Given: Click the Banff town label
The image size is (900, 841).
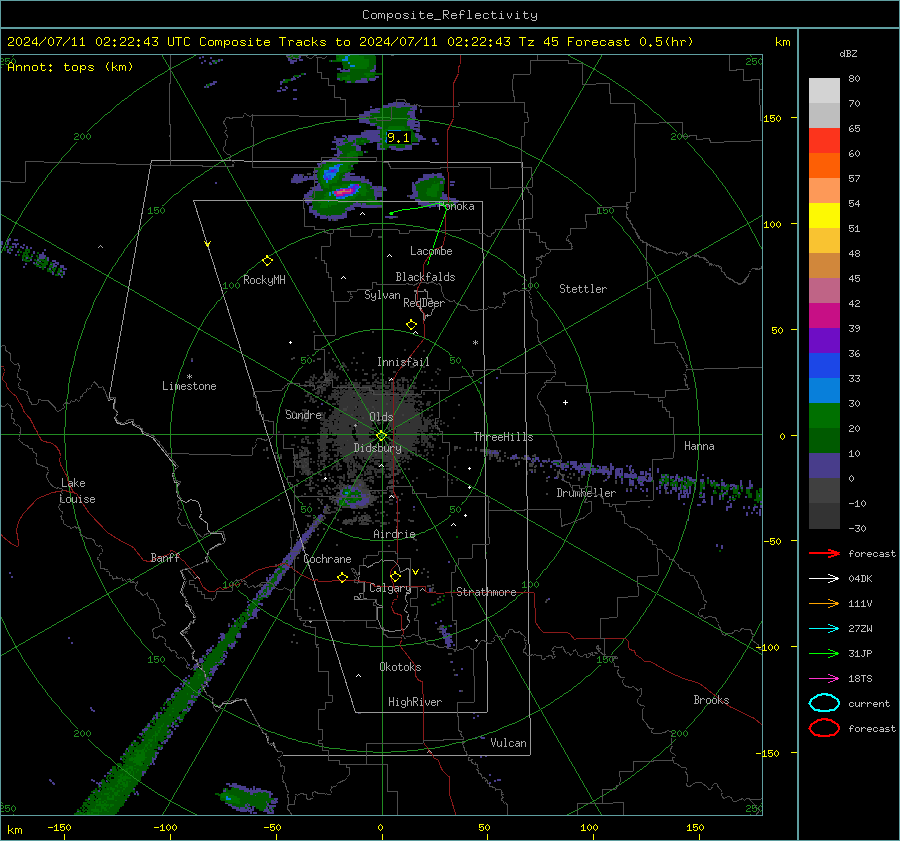Looking at the screenshot, I should pos(165,557).
